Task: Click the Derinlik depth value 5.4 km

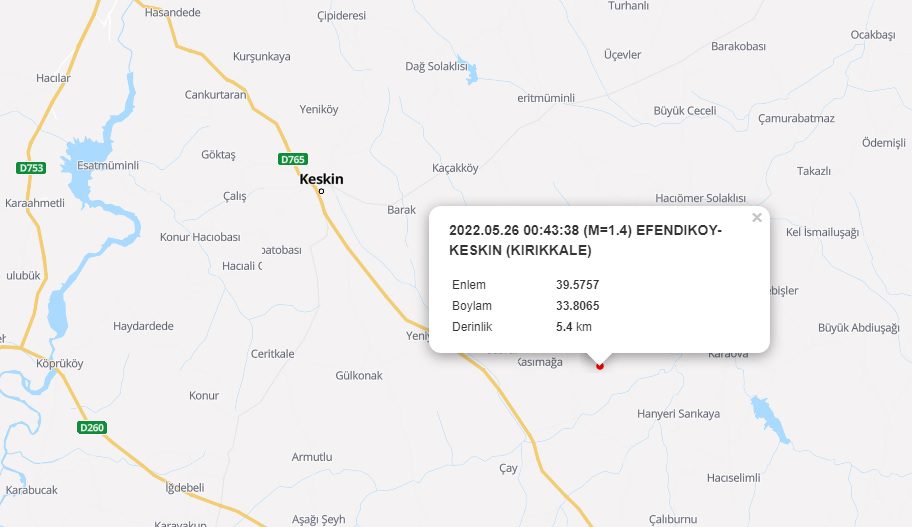Action: tap(573, 327)
